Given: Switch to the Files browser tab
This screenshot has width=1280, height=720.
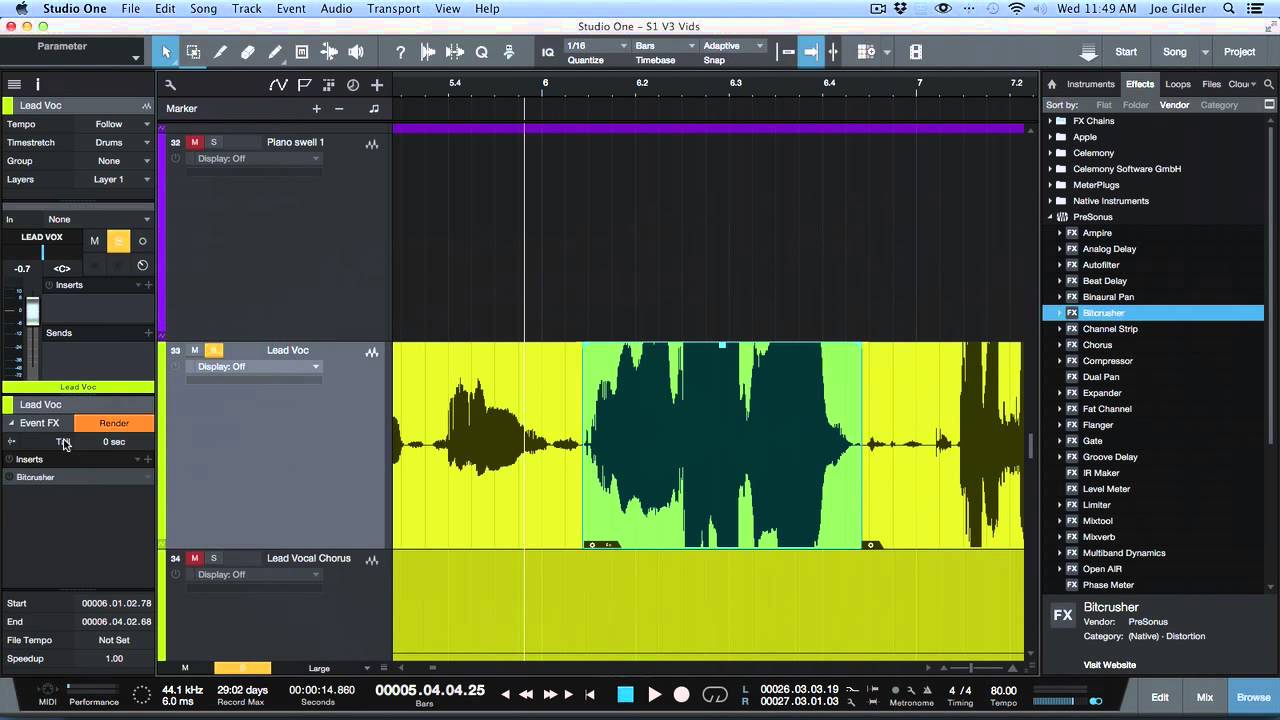Looking at the screenshot, I should [1211, 84].
